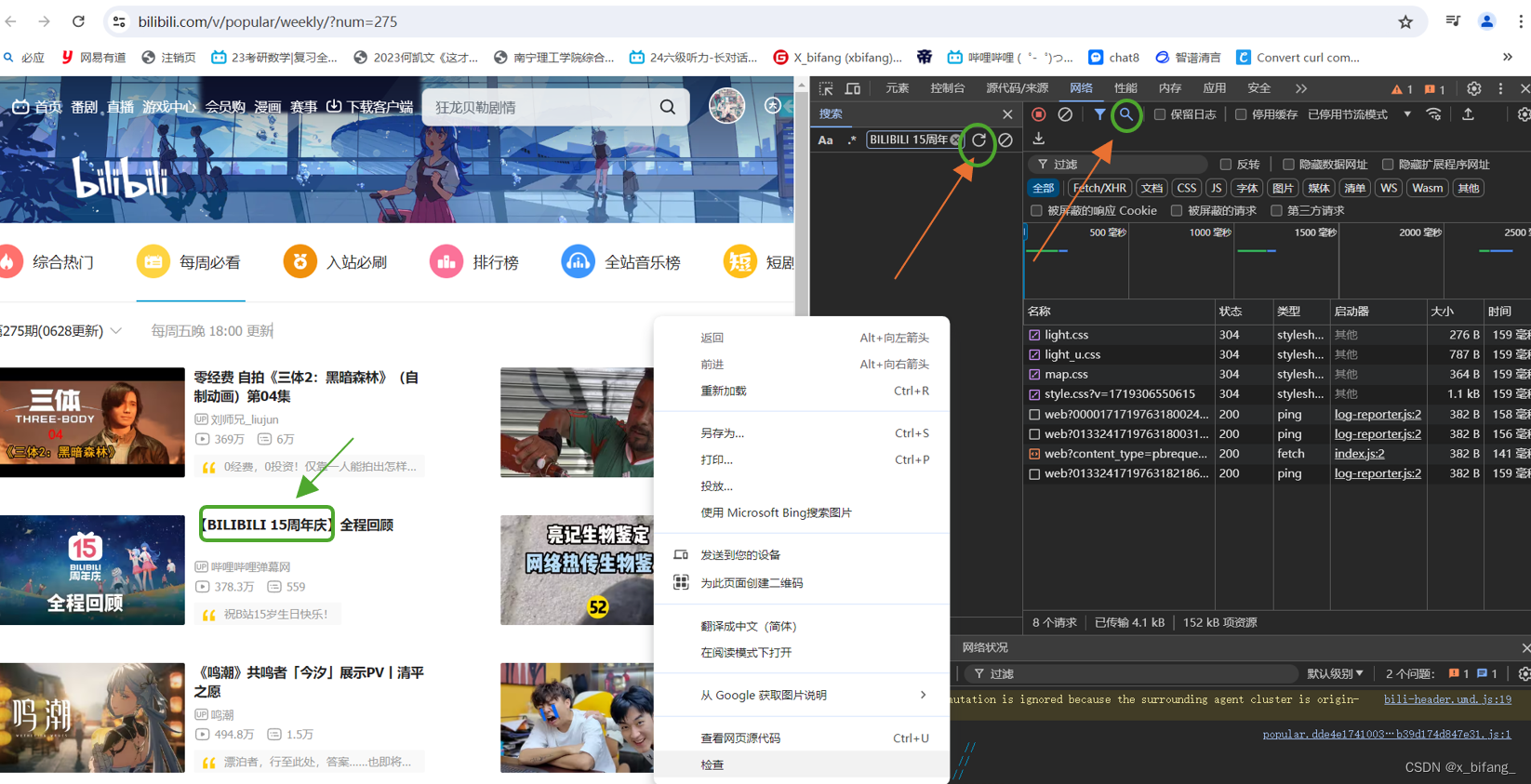Click the warning count triangle badge
The width and height of the screenshot is (1531, 784).
[x=1402, y=89]
